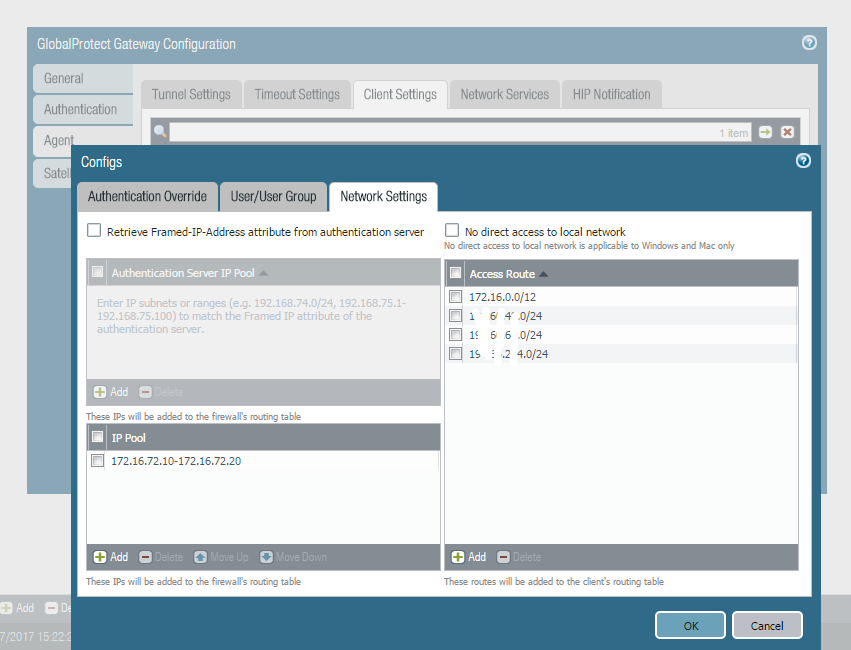Select the Authentication side tab

(x=82, y=110)
